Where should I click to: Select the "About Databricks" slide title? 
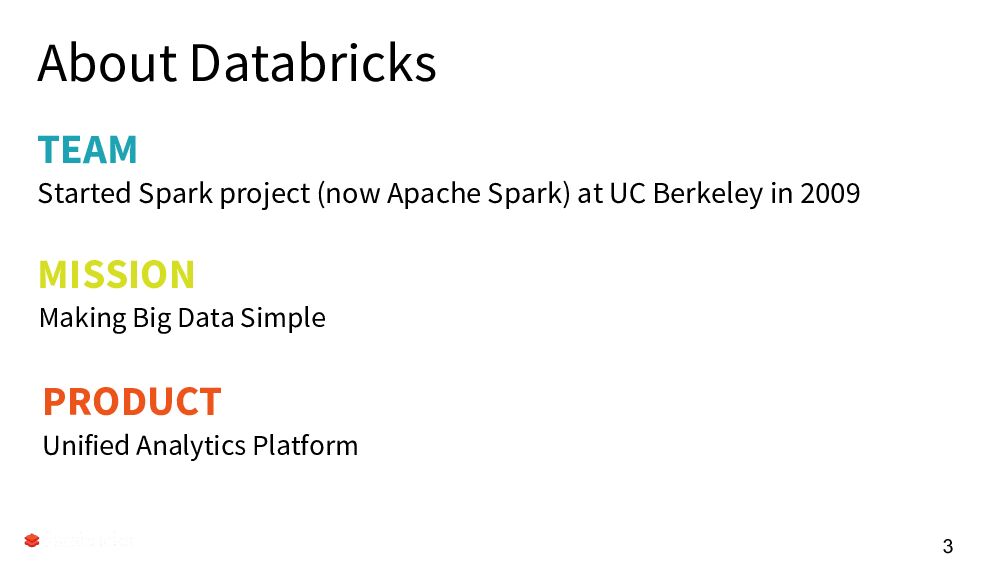pos(237,63)
